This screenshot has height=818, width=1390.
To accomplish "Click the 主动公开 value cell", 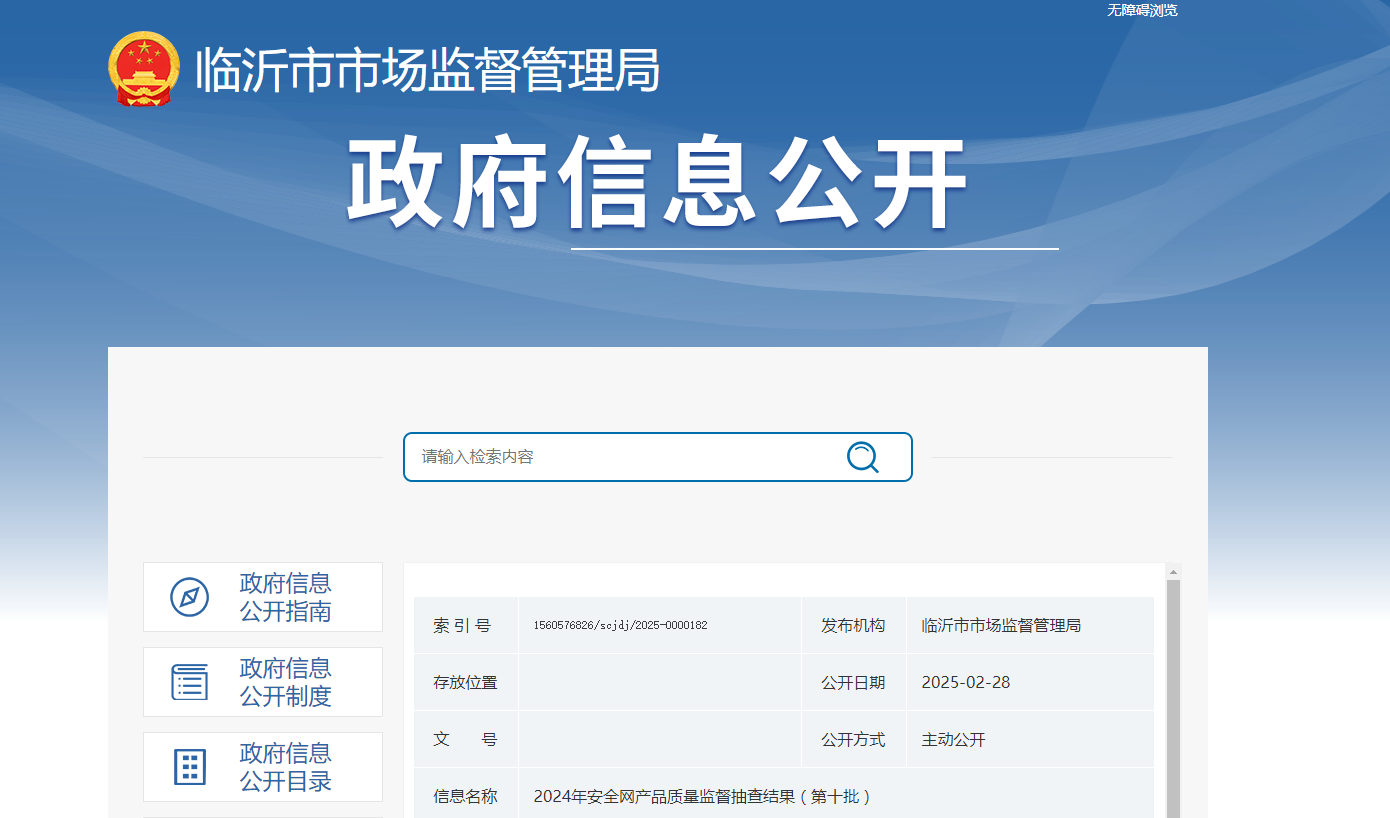I will [x=1031, y=740].
